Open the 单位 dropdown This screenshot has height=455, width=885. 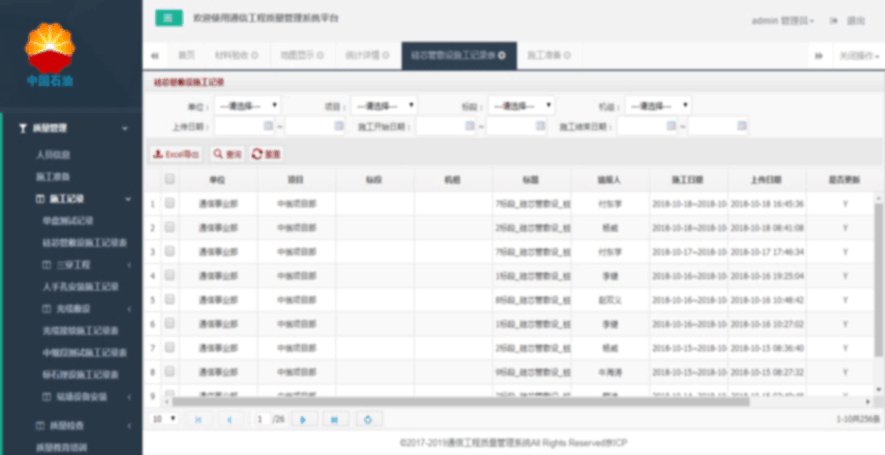point(247,106)
